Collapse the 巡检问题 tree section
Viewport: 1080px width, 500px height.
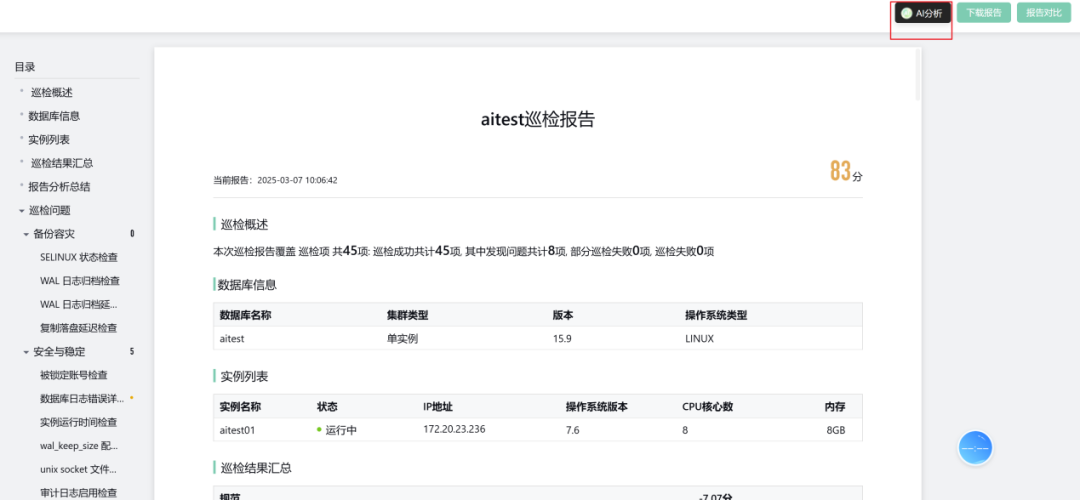(x=22, y=210)
